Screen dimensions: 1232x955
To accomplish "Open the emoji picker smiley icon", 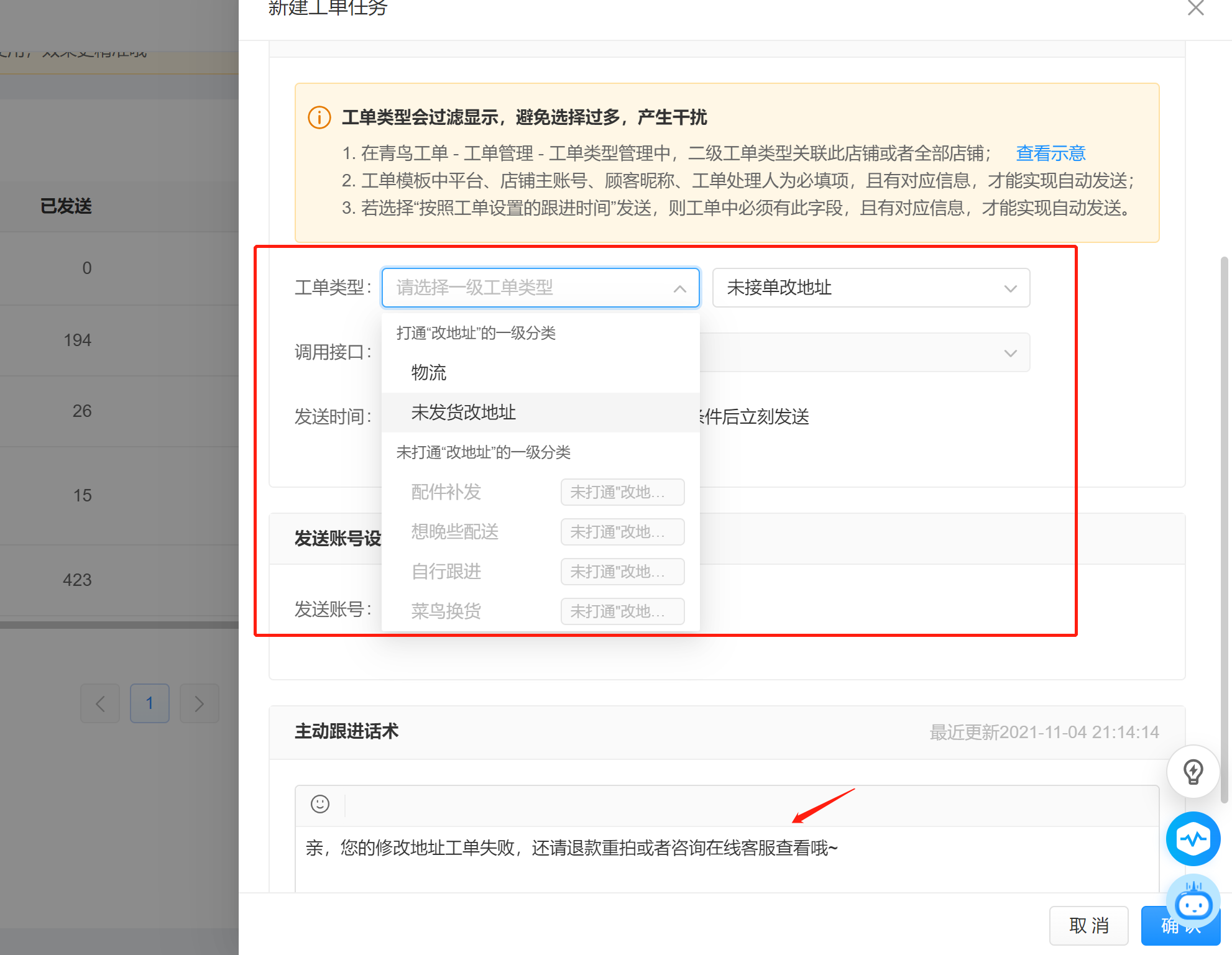I will click(320, 804).
